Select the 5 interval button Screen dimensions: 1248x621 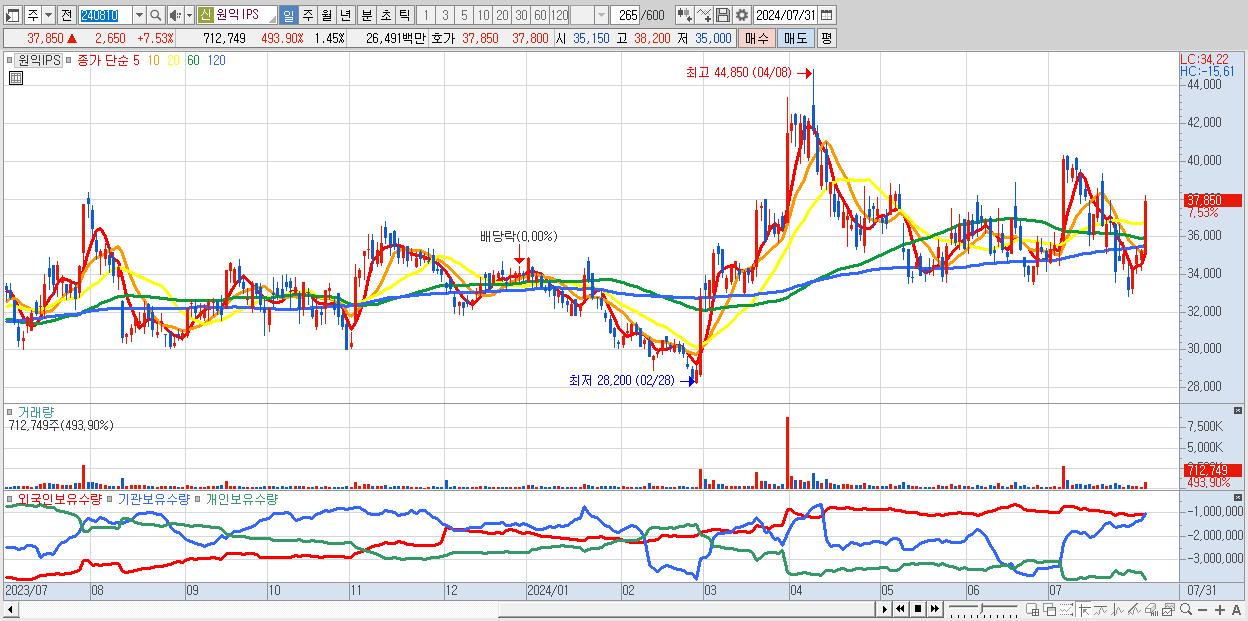click(x=464, y=15)
